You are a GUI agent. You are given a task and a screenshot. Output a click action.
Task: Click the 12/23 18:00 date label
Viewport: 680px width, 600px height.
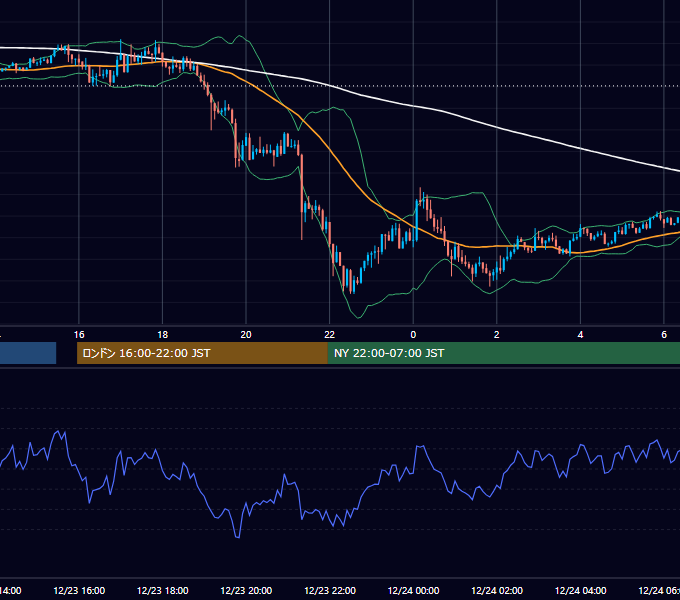pos(163,590)
